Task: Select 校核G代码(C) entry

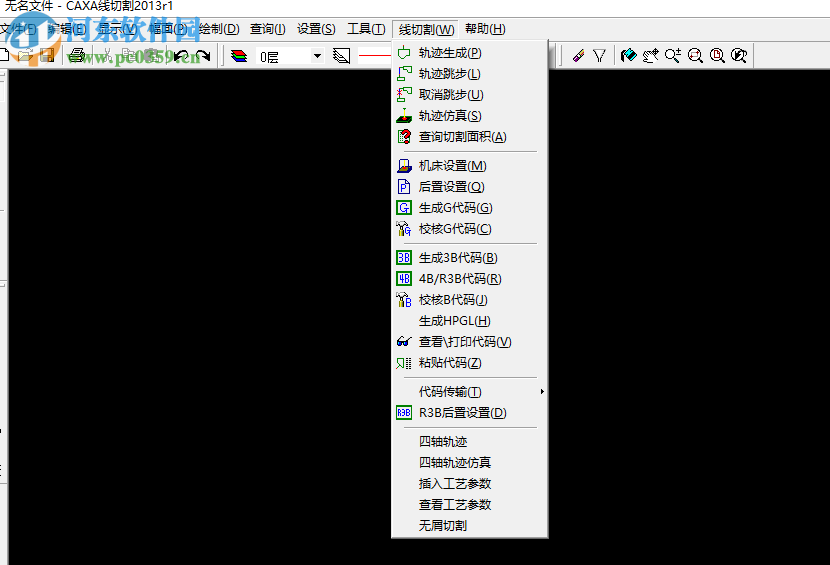Action: (x=470, y=229)
